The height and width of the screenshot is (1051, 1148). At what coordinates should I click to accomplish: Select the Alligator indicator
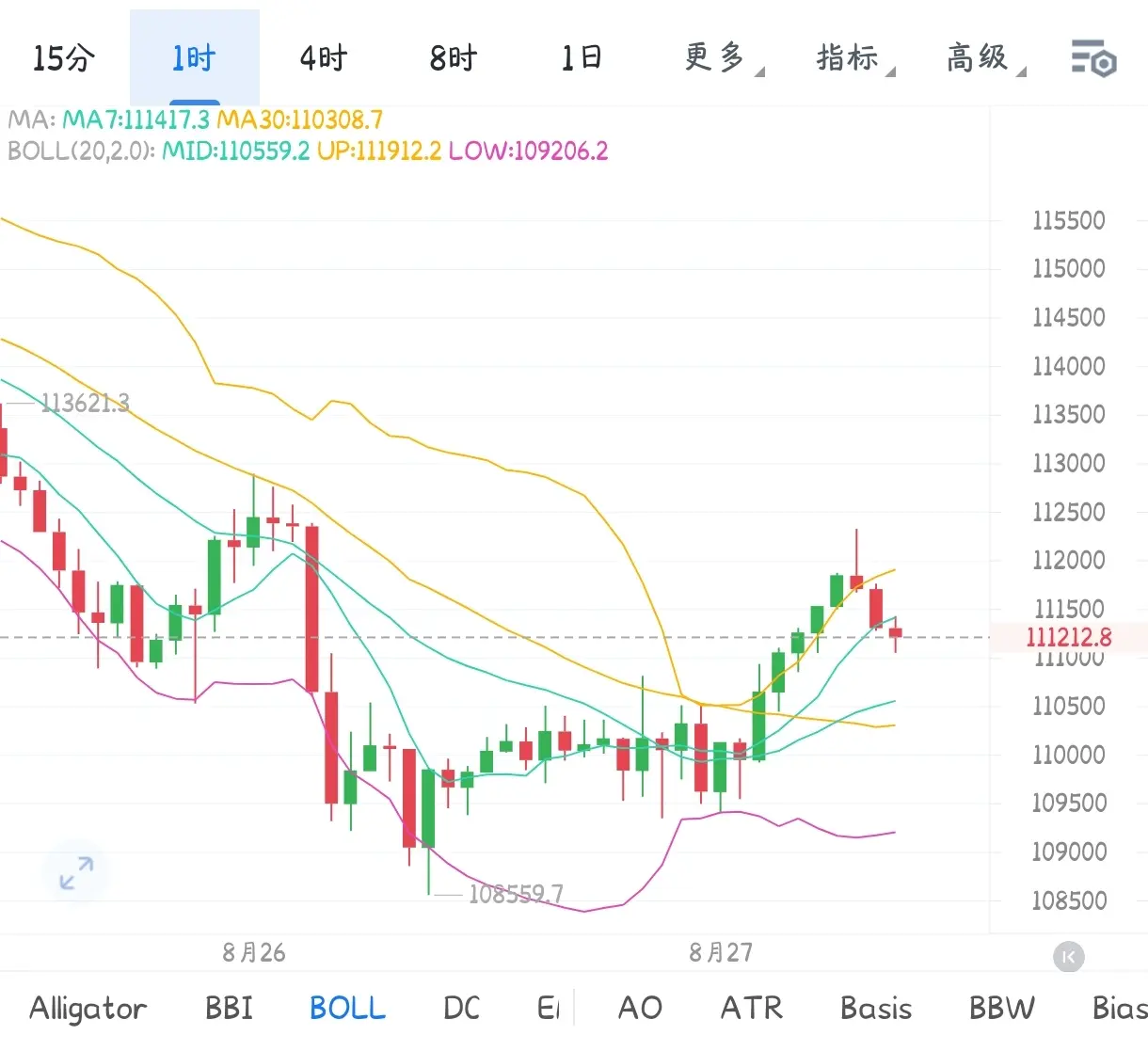88,1009
